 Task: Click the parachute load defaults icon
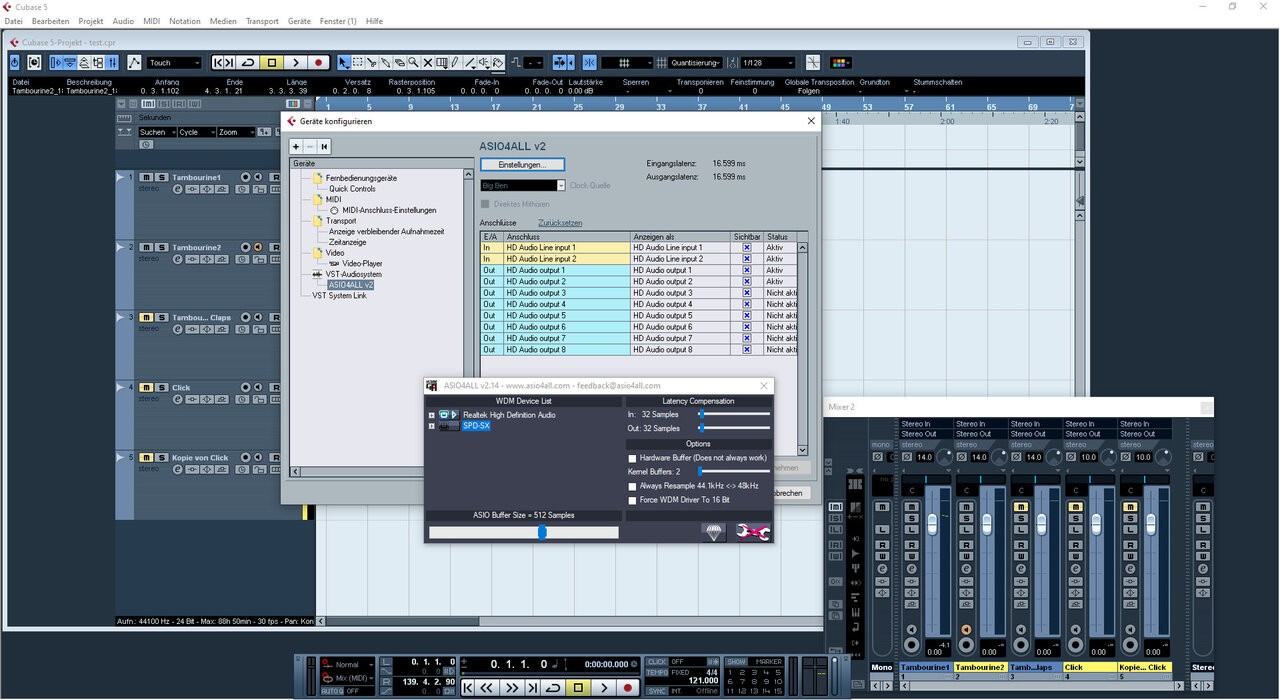click(713, 532)
